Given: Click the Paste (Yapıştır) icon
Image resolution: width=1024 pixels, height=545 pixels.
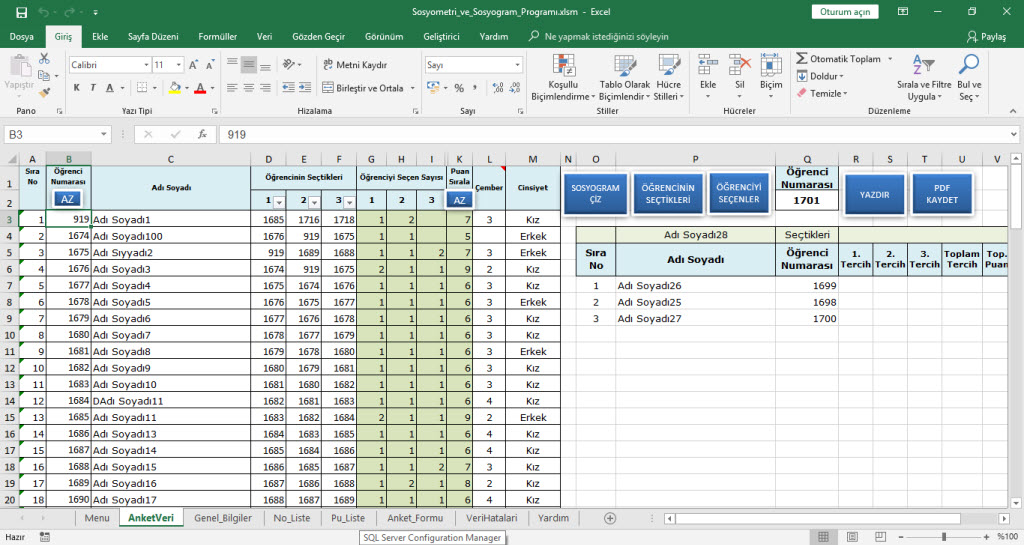Looking at the screenshot, I should [20, 67].
